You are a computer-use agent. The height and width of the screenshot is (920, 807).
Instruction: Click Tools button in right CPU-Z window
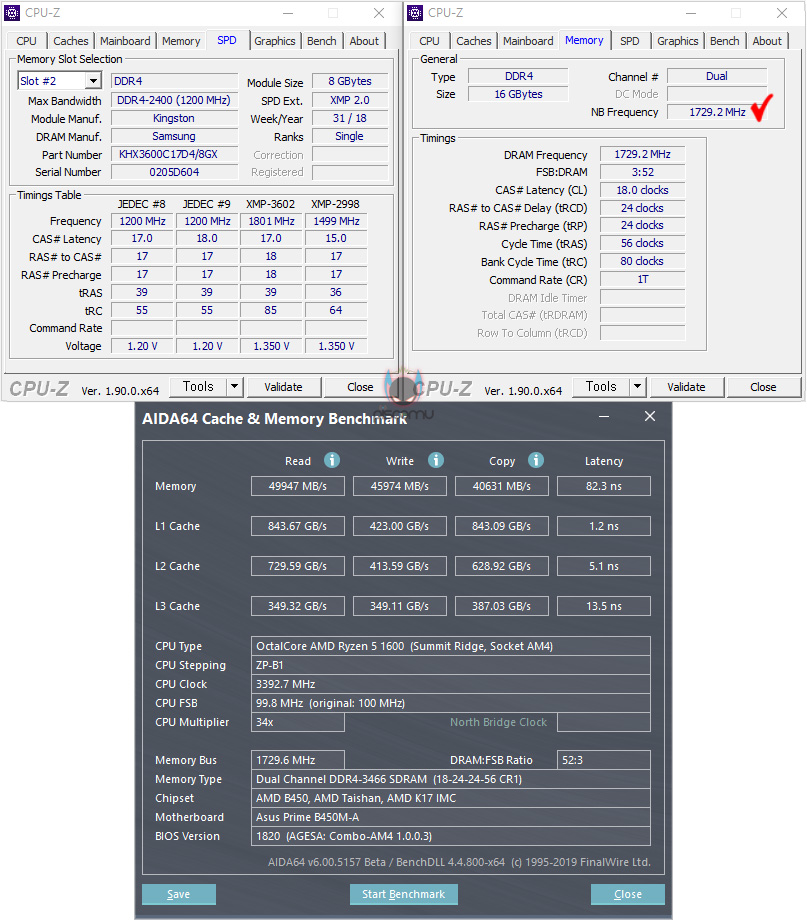pos(601,387)
